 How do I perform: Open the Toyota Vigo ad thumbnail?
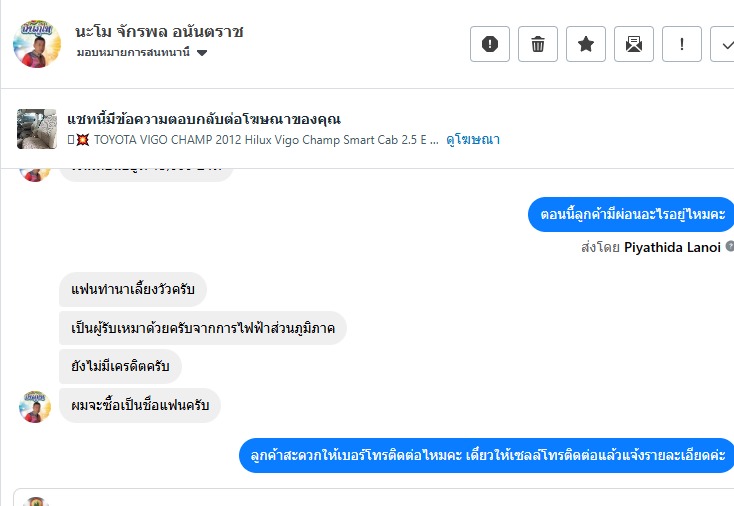37,129
